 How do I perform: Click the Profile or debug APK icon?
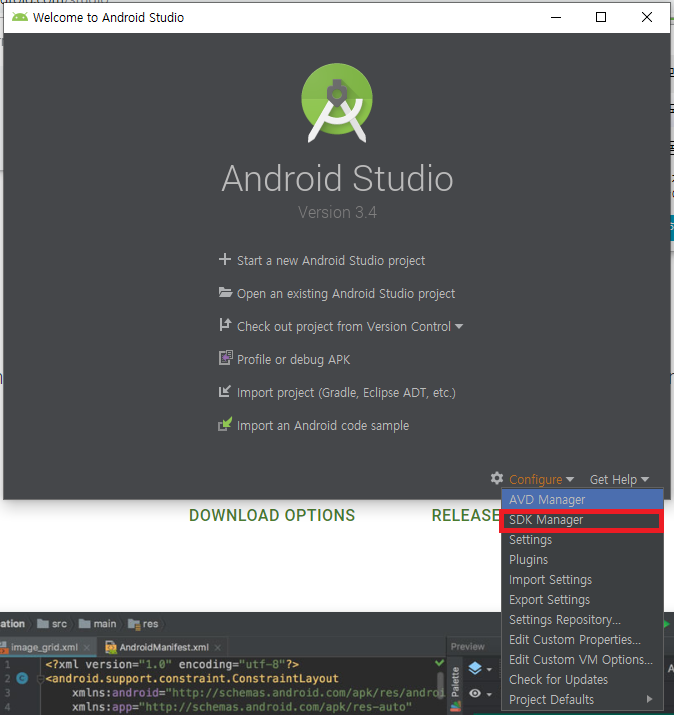tap(225, 358)
